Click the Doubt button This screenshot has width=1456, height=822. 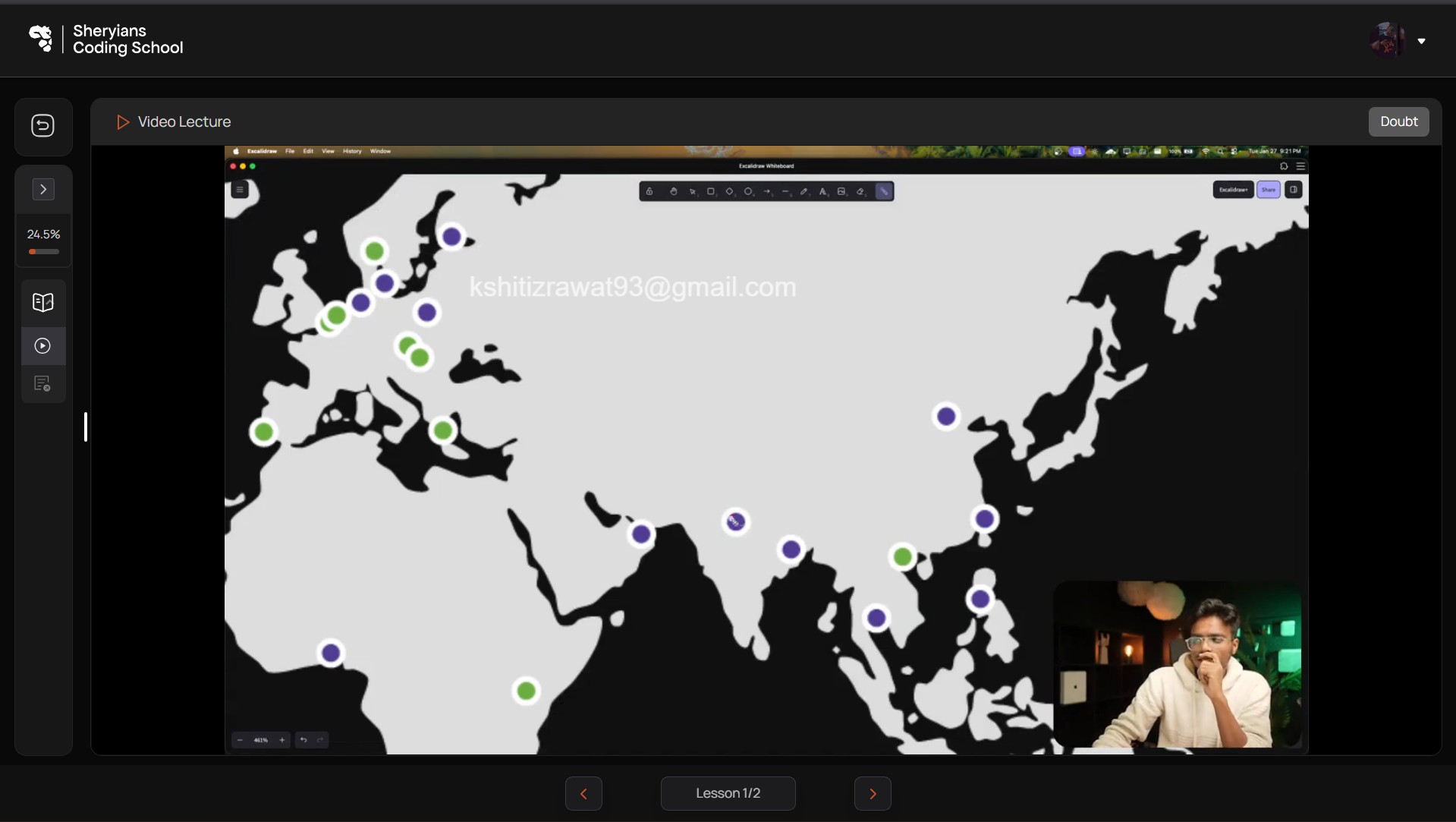click(1398, 121)
